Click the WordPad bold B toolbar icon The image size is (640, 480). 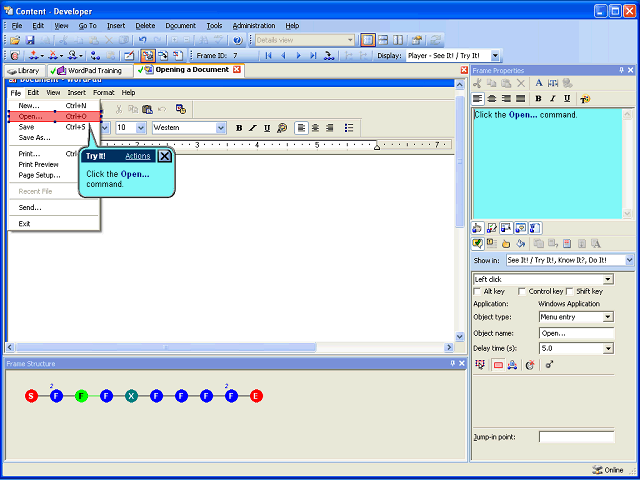[239, 128]
